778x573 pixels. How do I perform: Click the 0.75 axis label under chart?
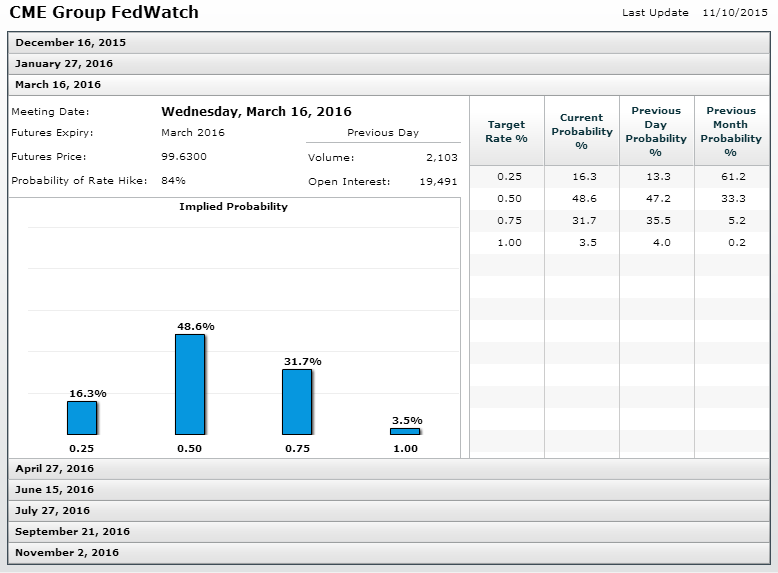coord(297,448)
